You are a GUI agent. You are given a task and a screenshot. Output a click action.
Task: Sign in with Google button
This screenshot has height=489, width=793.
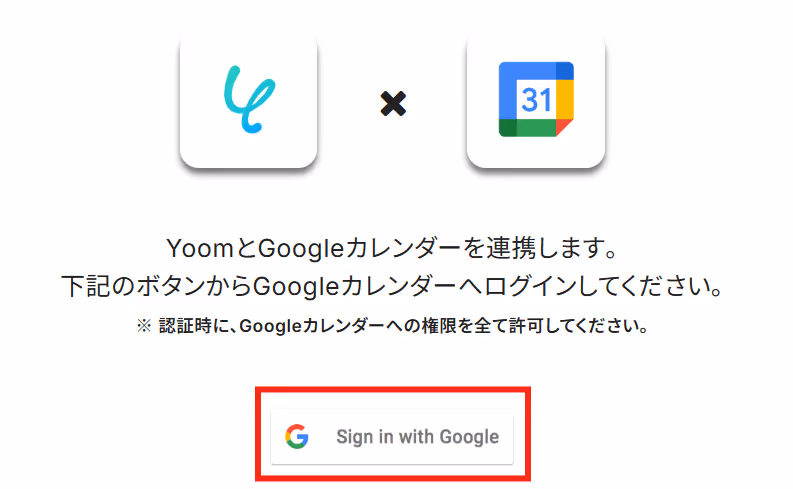click(392, 436)
